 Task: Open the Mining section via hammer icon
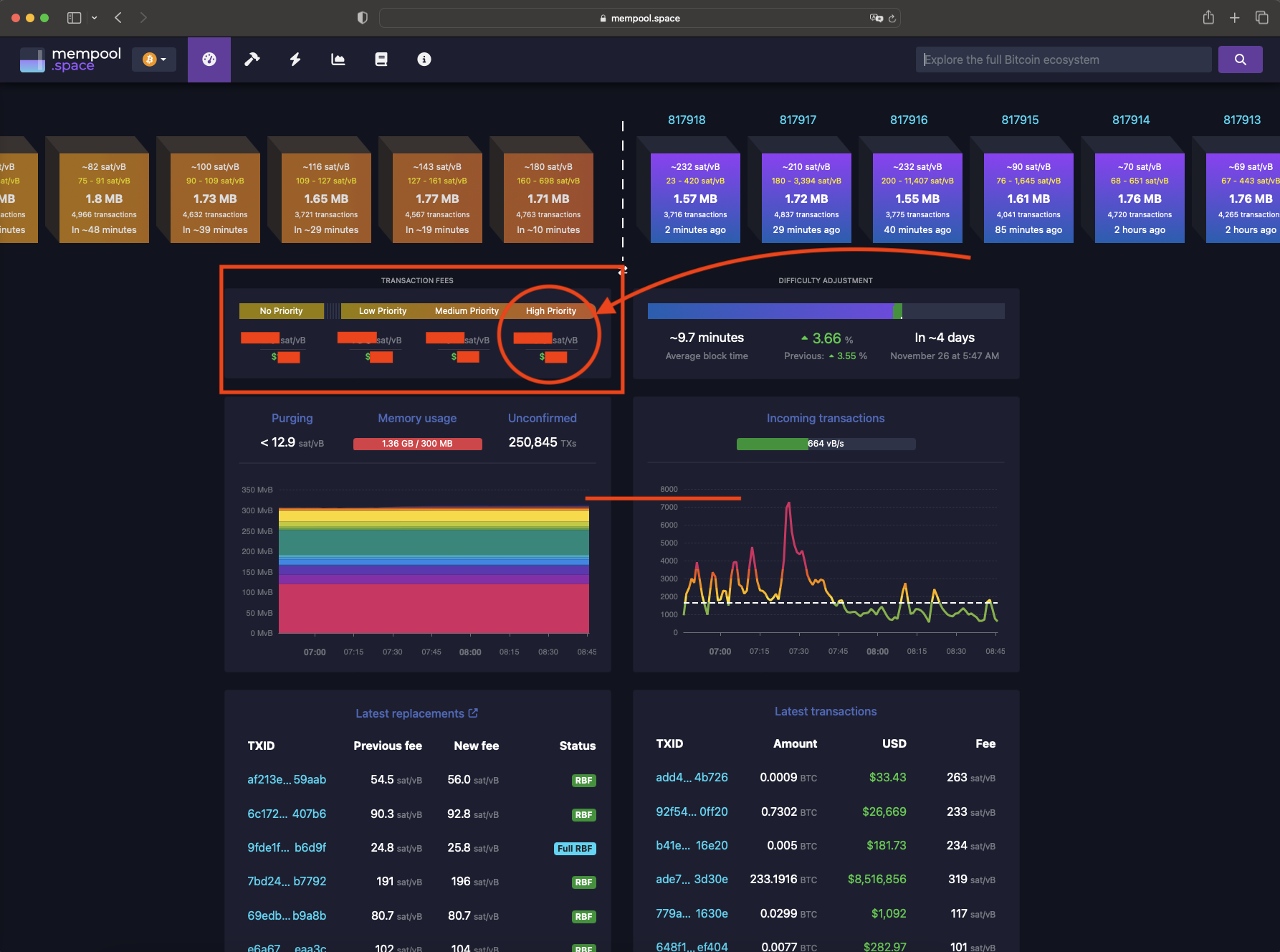pos(252,59)
